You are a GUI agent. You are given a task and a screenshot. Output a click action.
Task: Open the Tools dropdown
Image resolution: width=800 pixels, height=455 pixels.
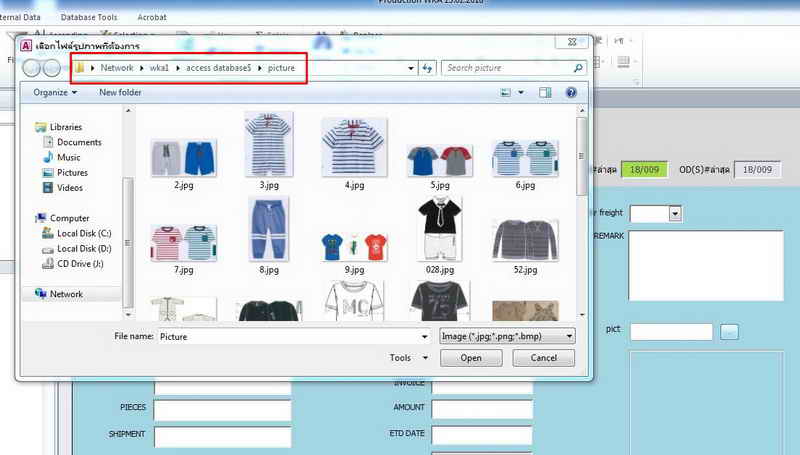(x=409, y=358)
